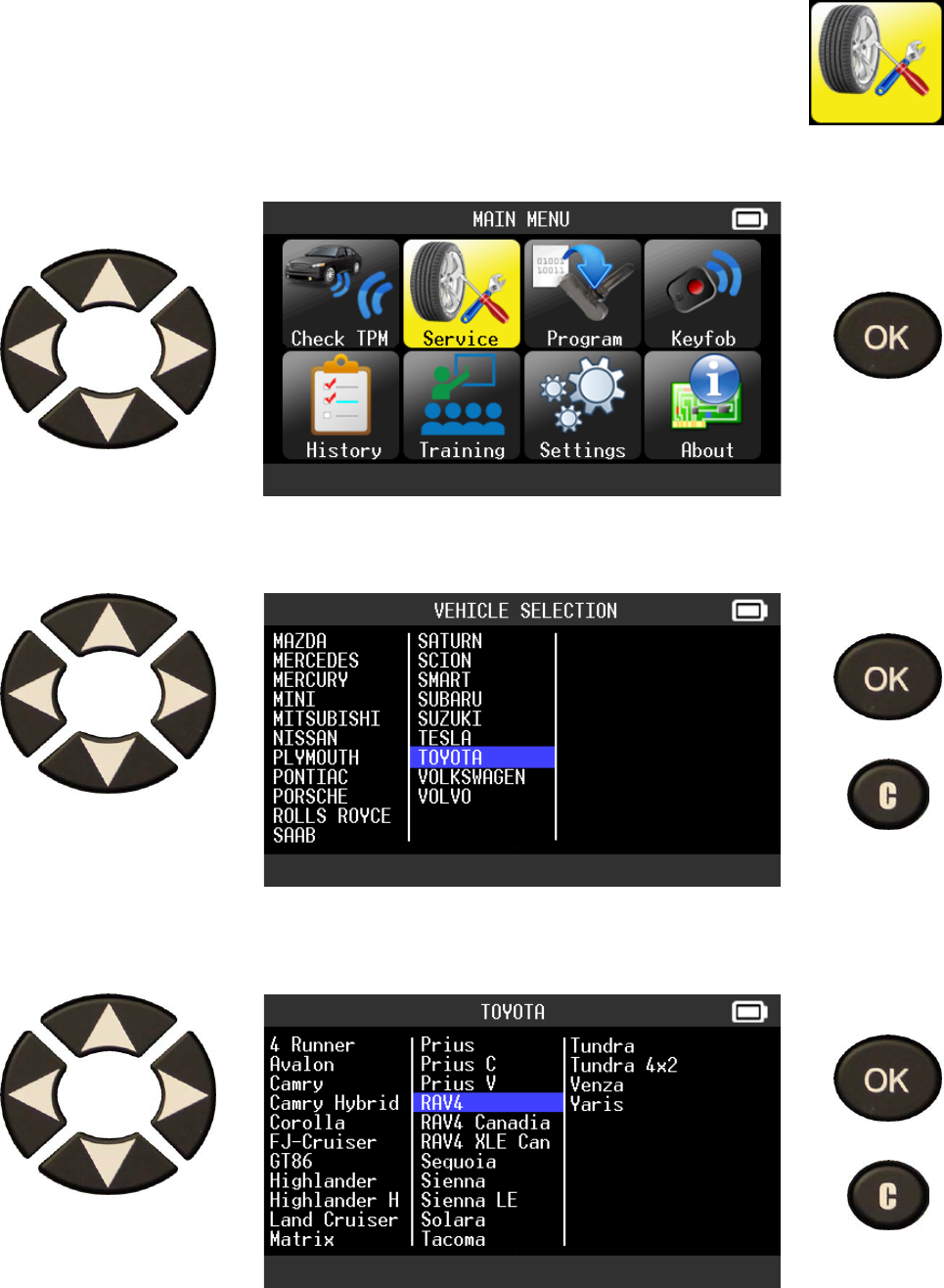Viewport: 944px width, 1288px height.
Task: Select ROLLS ROYCE in vehicle list
Action: [332, 816]
